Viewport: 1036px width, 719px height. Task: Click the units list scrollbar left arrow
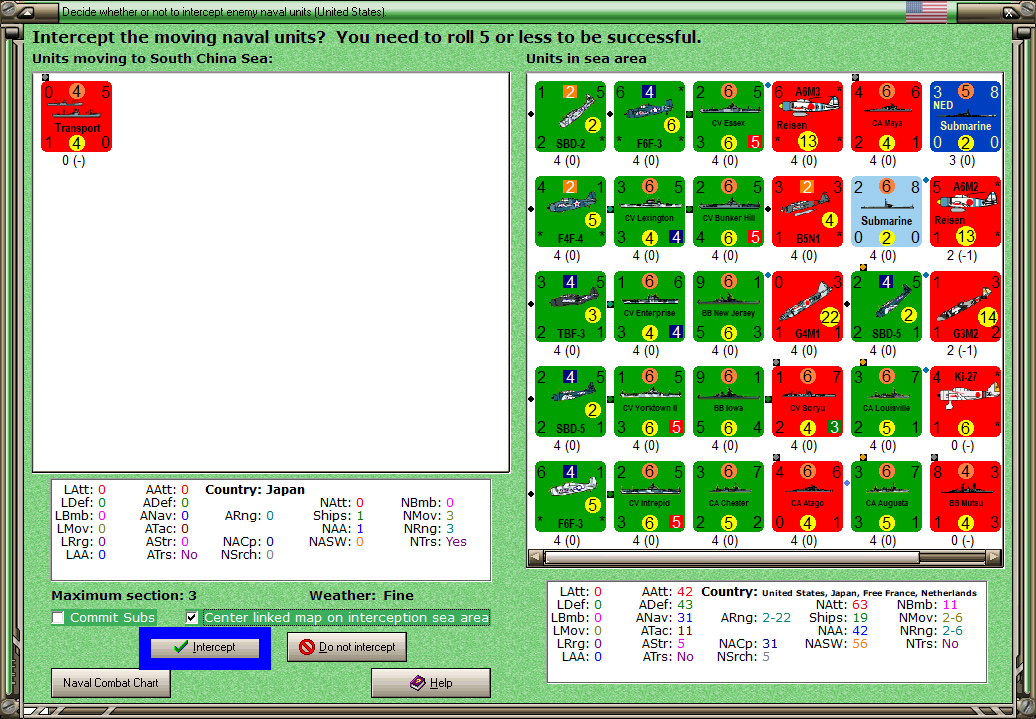coord(535,557)
